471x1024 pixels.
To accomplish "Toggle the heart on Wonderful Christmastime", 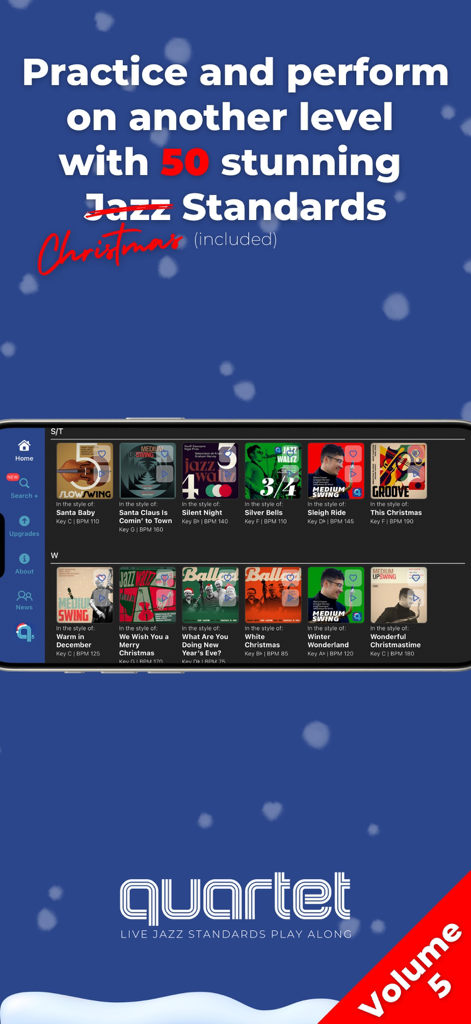I will click(x=415, y=578).
